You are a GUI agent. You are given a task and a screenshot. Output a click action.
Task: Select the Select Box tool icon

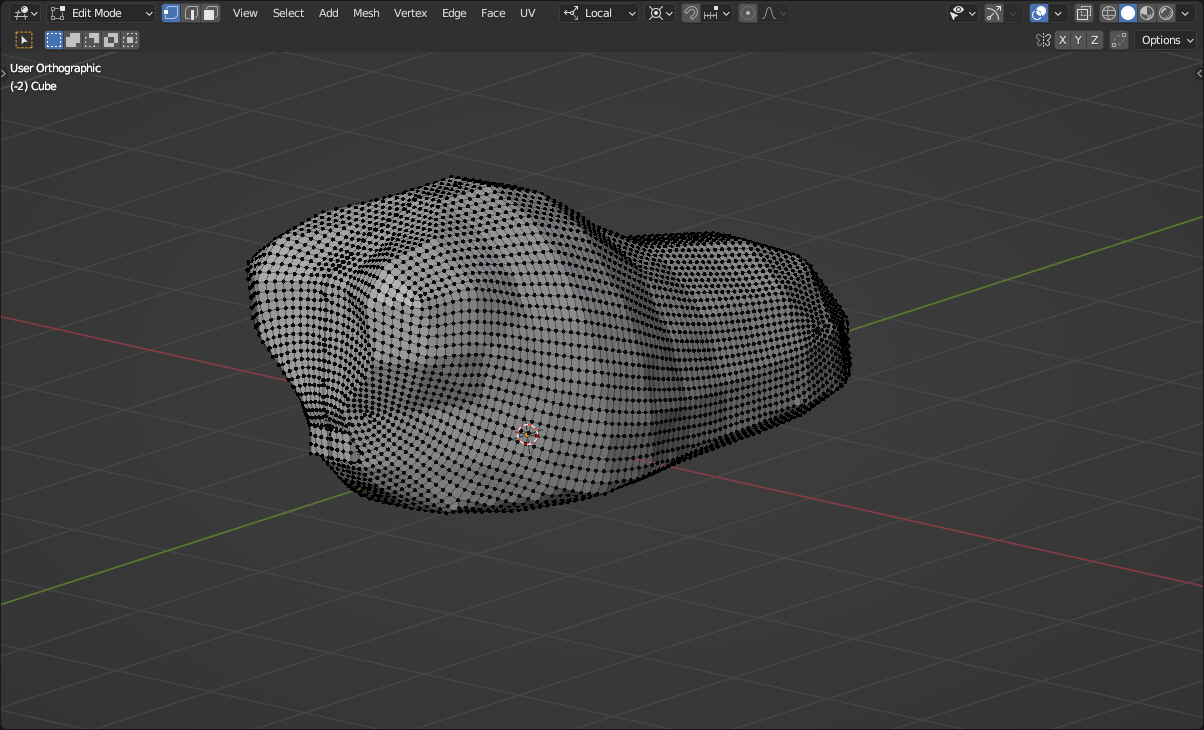pyautogui.click(x=24, y=40)
